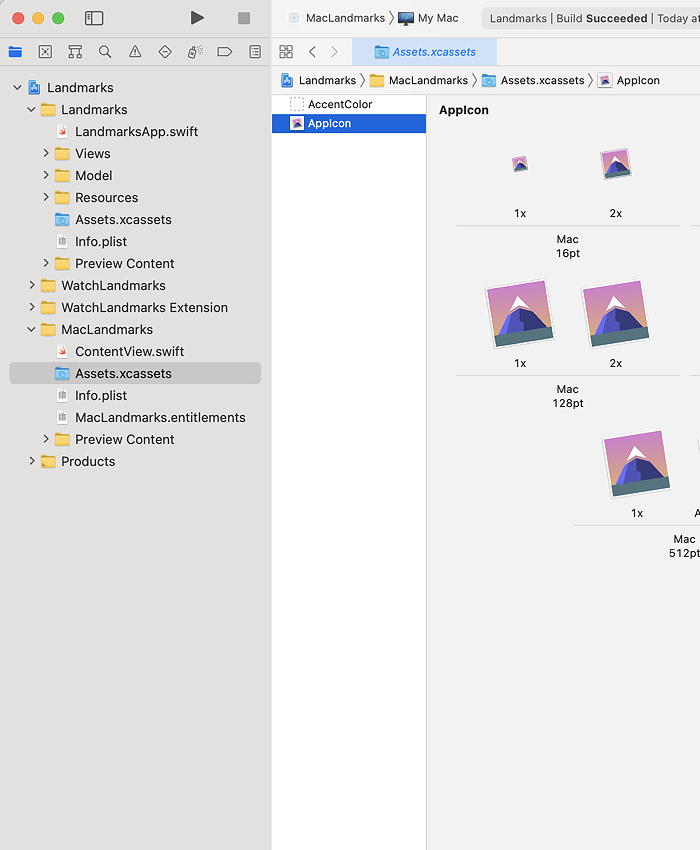Select AccentColor in the asset list
This screenshot has width=700, height=850.
349,104
